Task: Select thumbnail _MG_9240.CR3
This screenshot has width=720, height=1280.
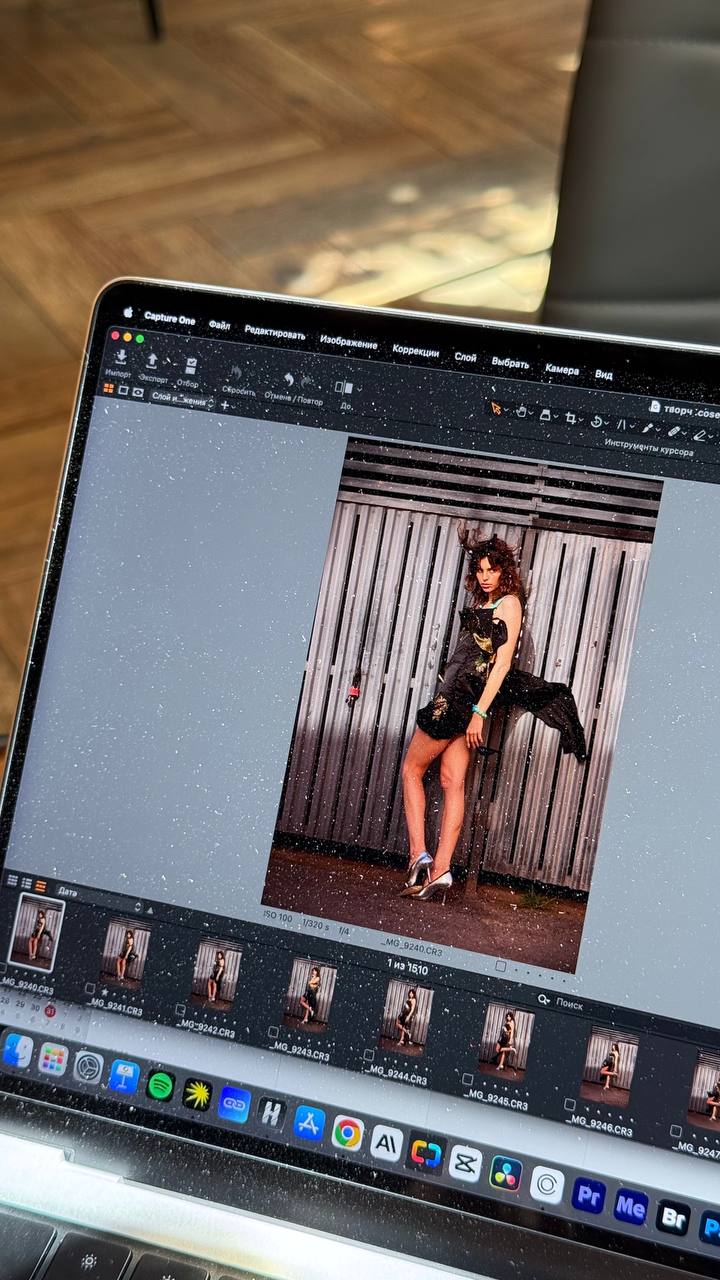Action: 36,932
